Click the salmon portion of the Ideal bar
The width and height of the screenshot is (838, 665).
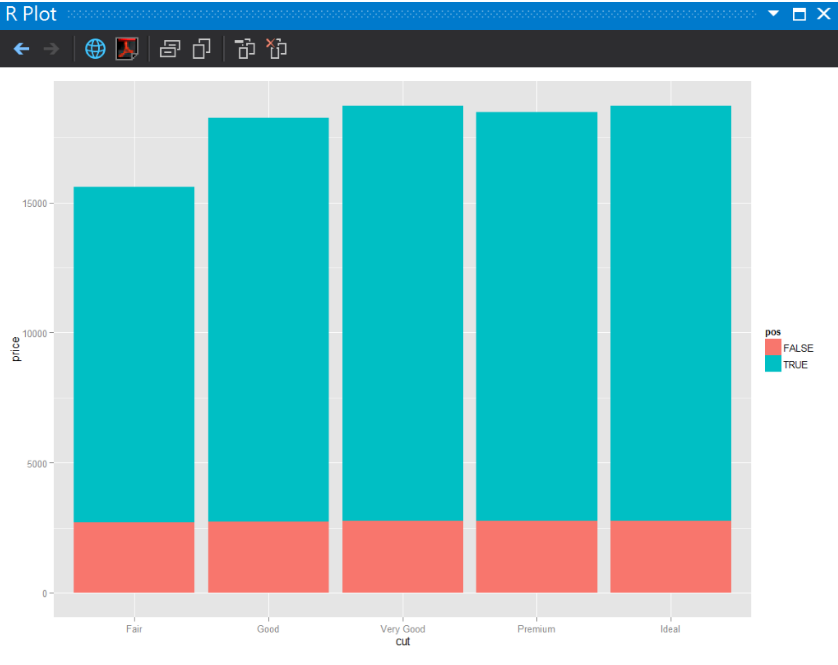point(671,556)
